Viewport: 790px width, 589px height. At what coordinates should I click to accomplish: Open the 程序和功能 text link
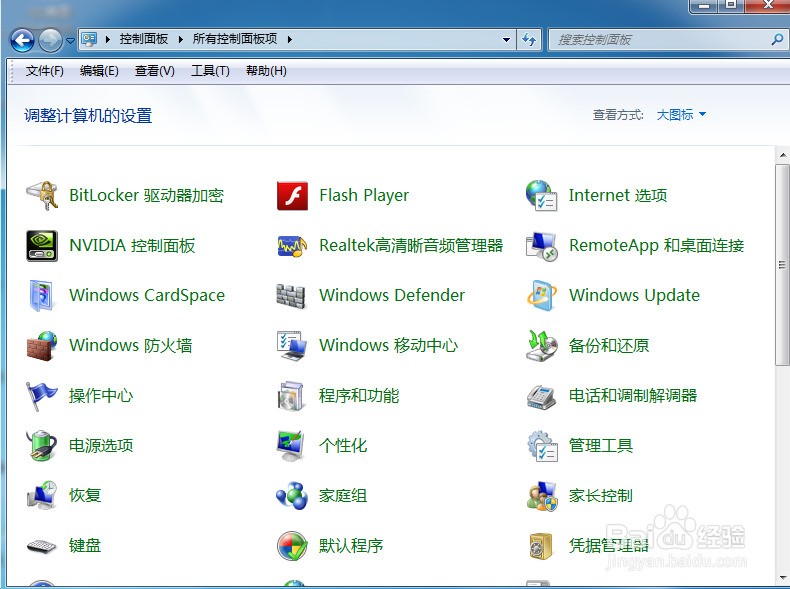(x=359, y=396)
